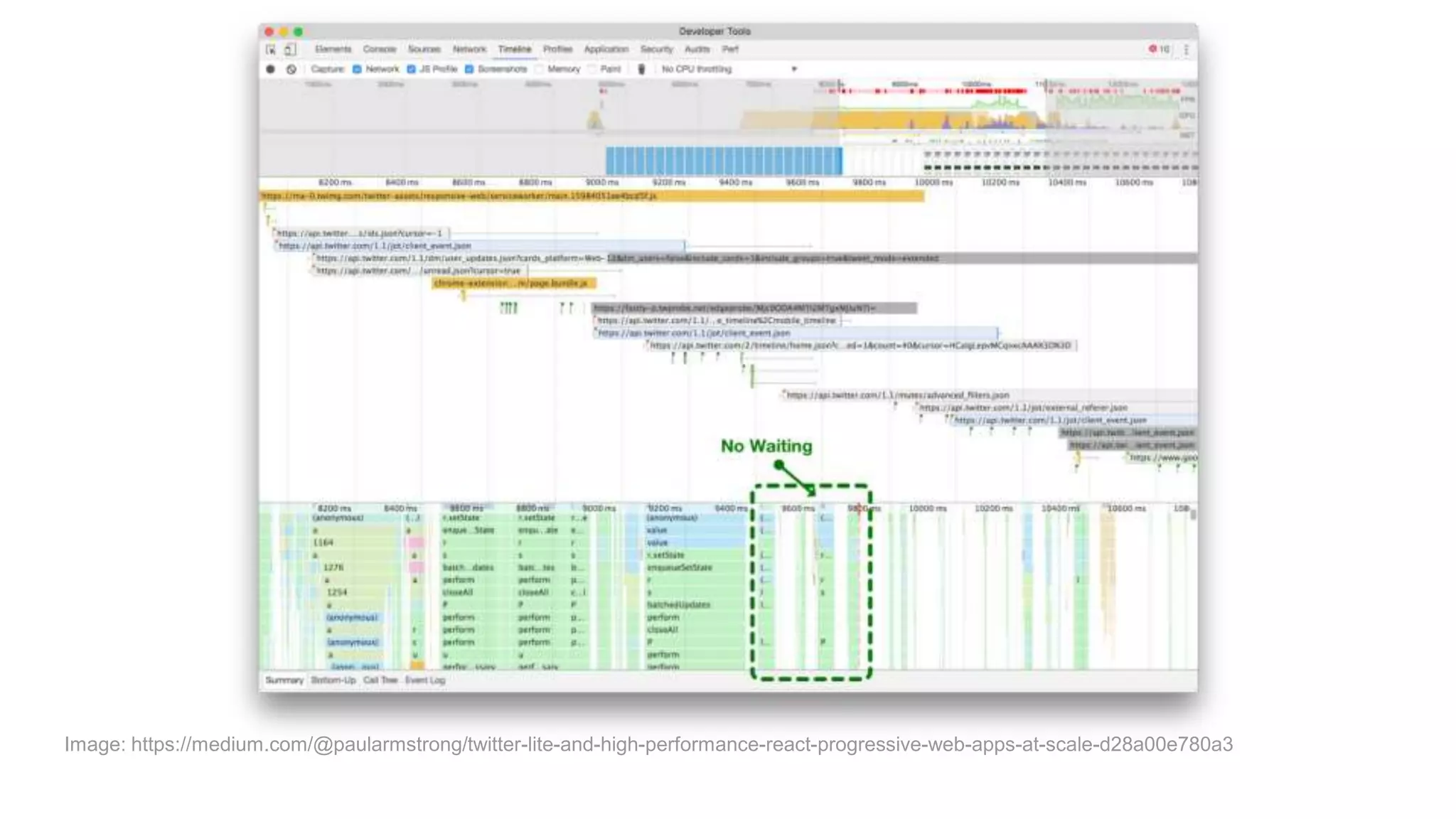This screenshot has height=819, width=1456.
Task: Click the blue screenshots filmstrip in overview
Action: coord(723,161)
